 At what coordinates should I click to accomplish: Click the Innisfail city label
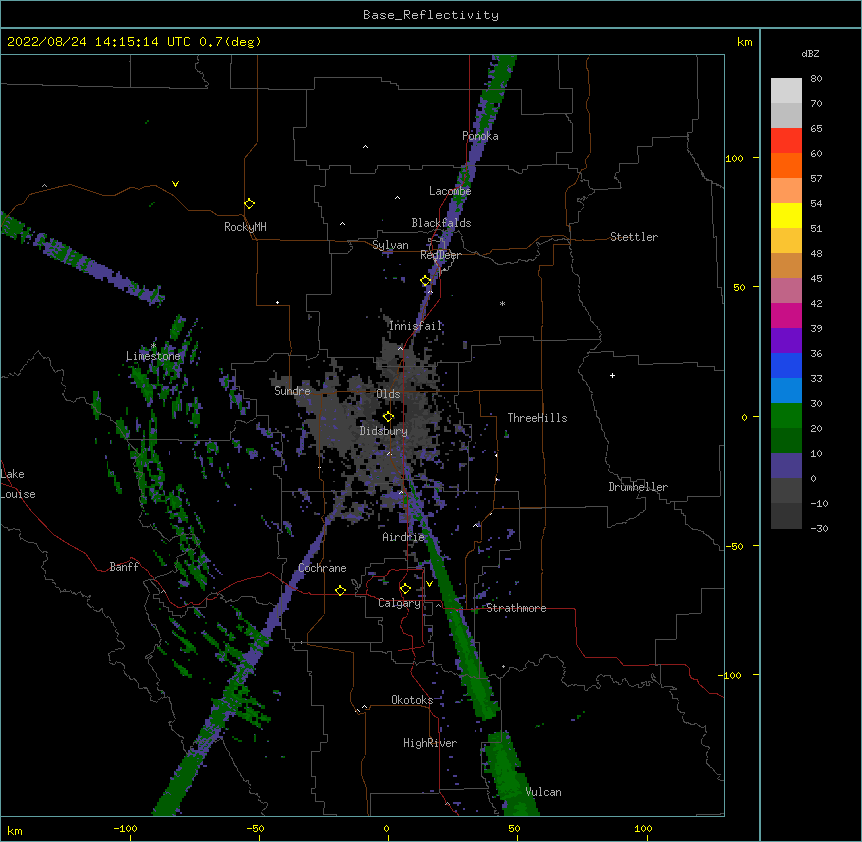tap(416, 326)
